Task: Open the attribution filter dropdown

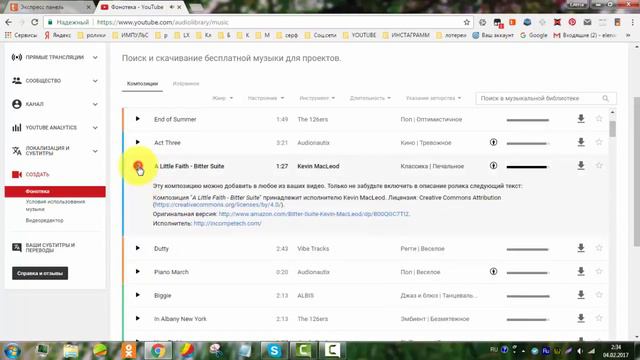Action: pyautogui.click(x=433, y=98)
